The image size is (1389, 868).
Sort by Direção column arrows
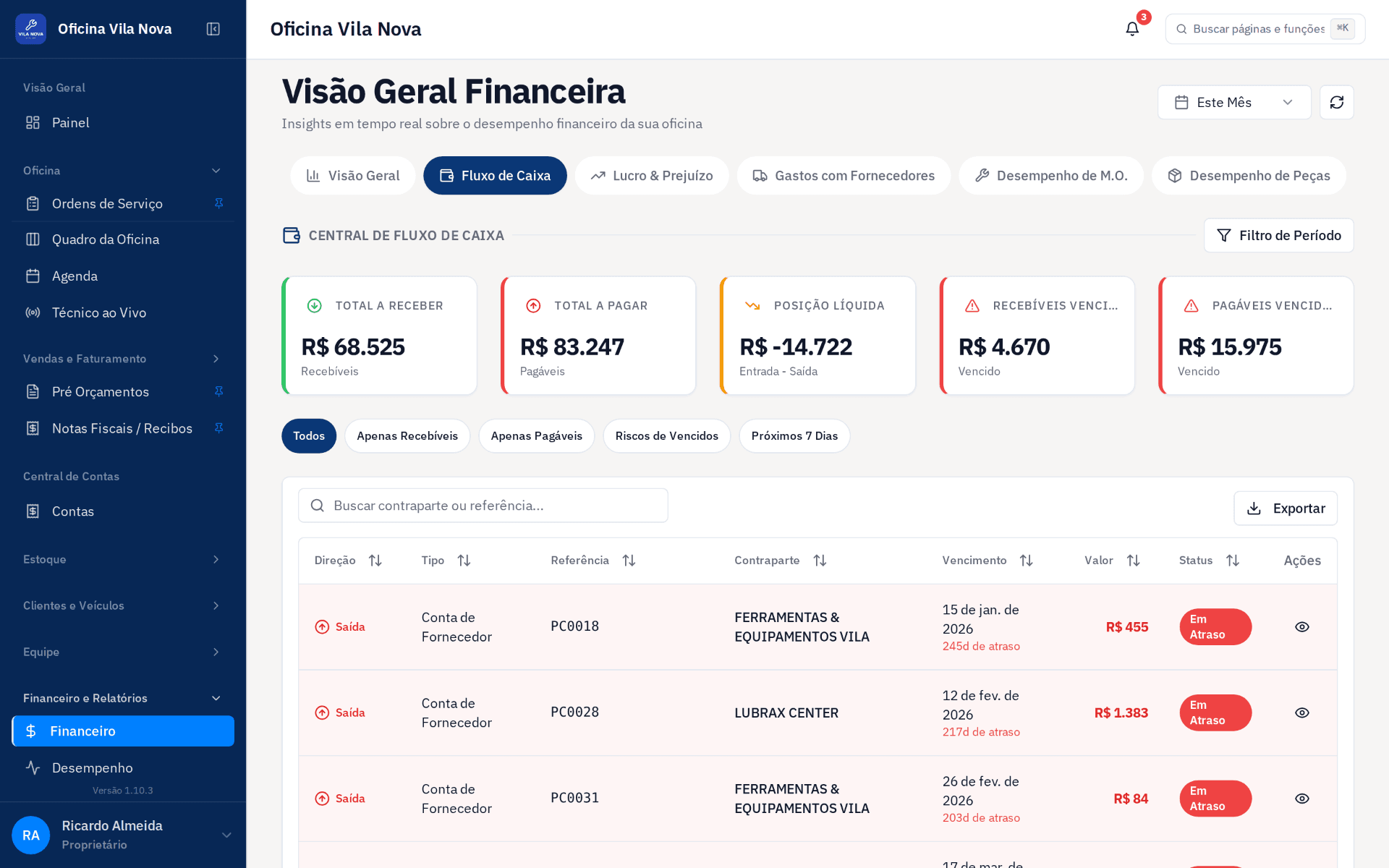[375, 561]
